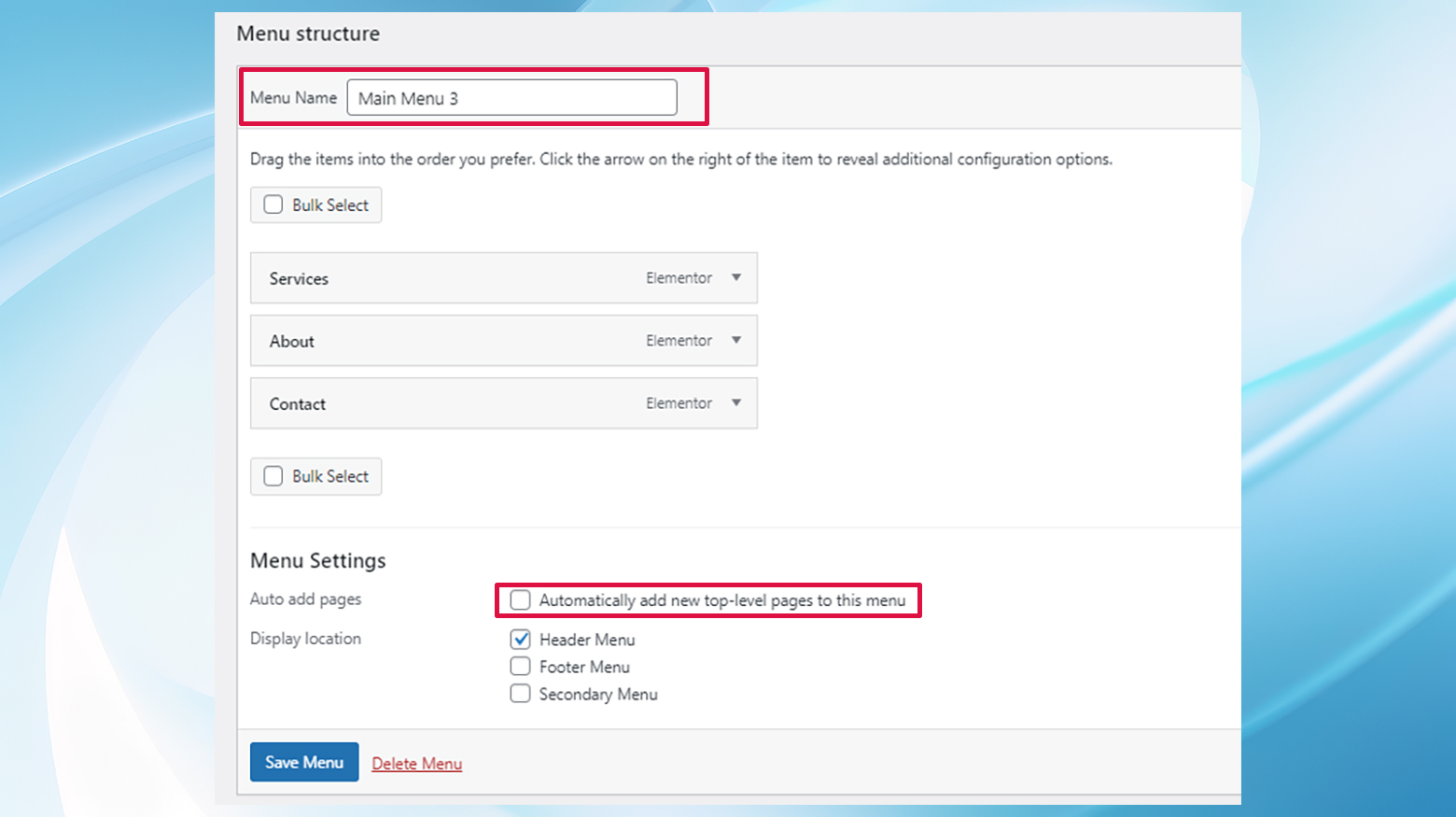Open the Delete Menu link
Screen dimensions: 1456x817
416,763
